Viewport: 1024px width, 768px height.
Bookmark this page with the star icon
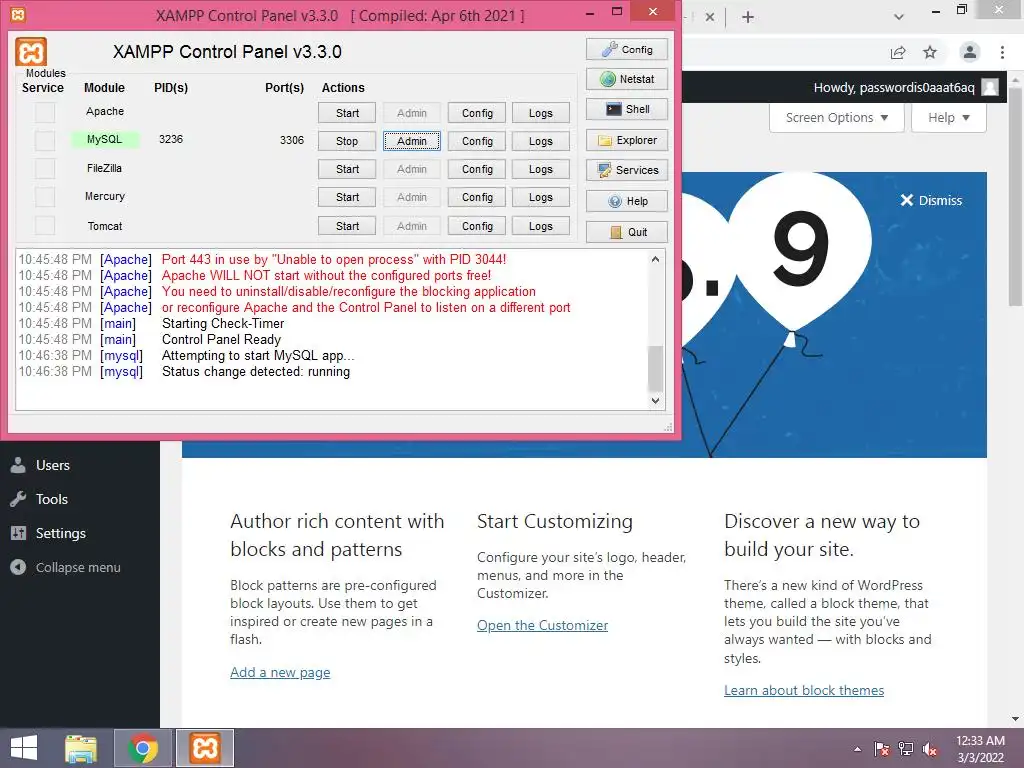coord(930,52)
